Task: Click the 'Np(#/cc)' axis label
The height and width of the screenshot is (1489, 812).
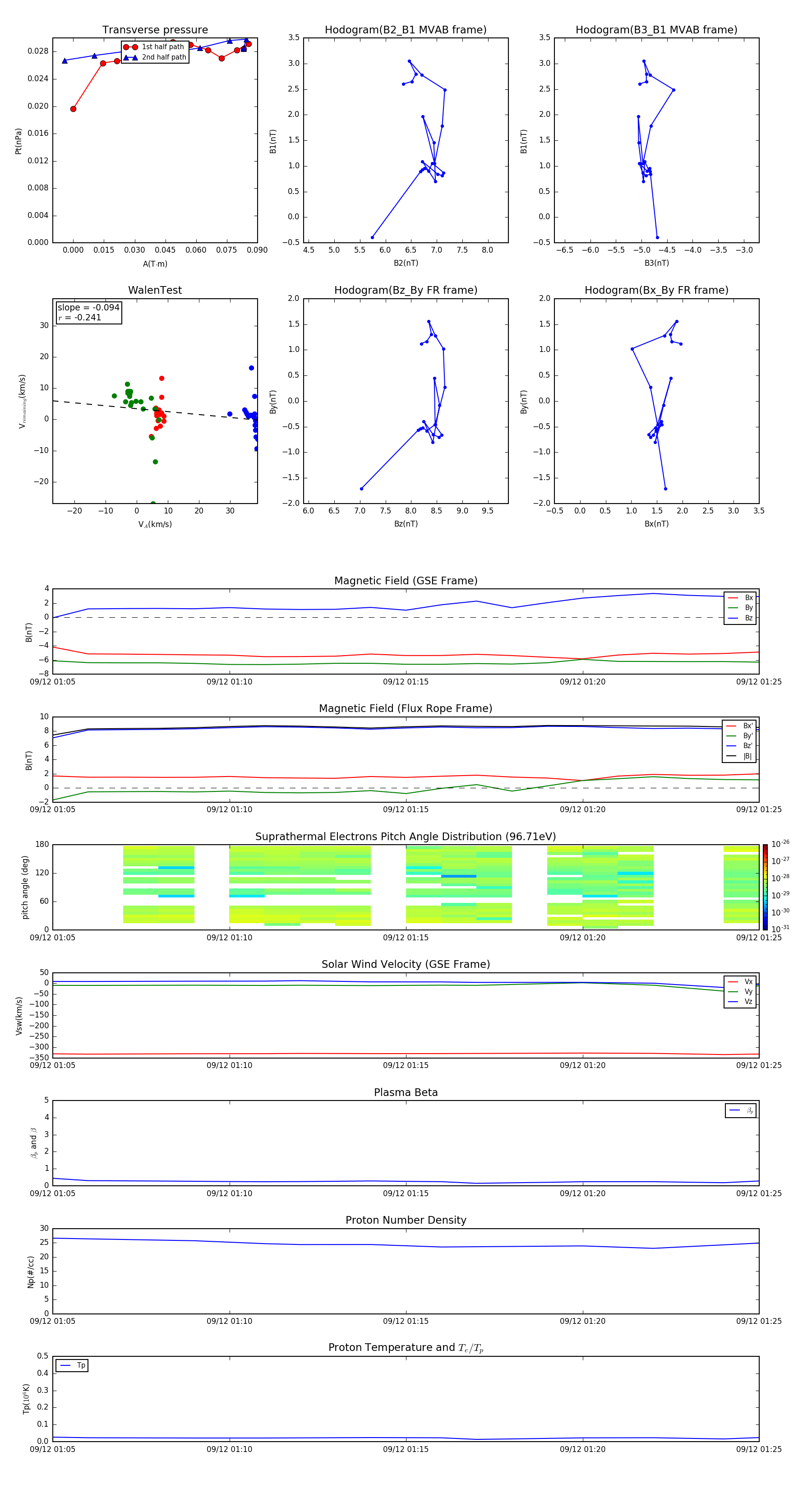Action: pyautogui.click(x=31, y=1271)
